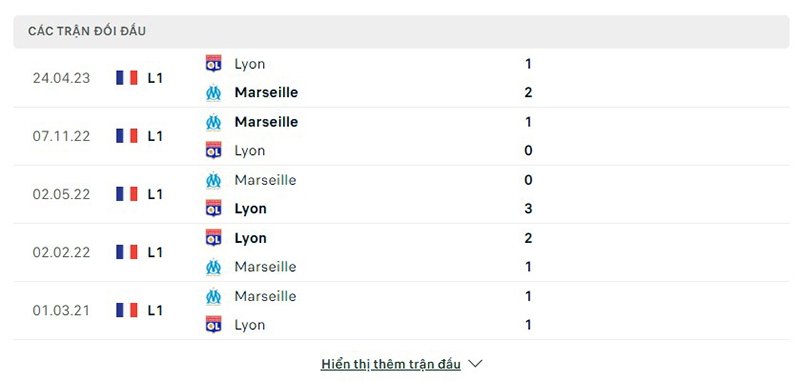Click Hiển thị thêm trận đấu link
The width and height of the screenshot is (800, 381).
[x=391, y=364]
